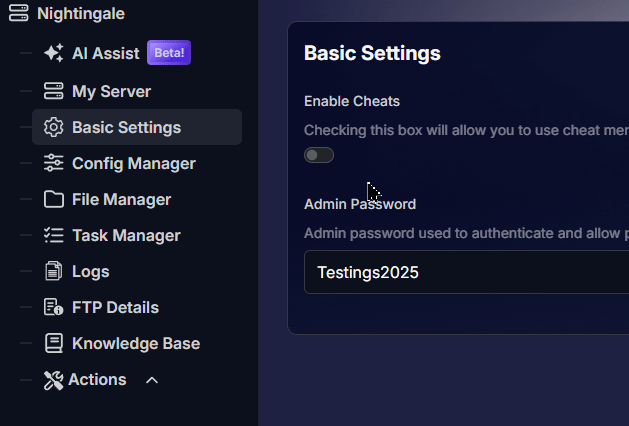Open the Logs menu item text
Viewport: 629px width, 426px height.
[x=91, y=272]
